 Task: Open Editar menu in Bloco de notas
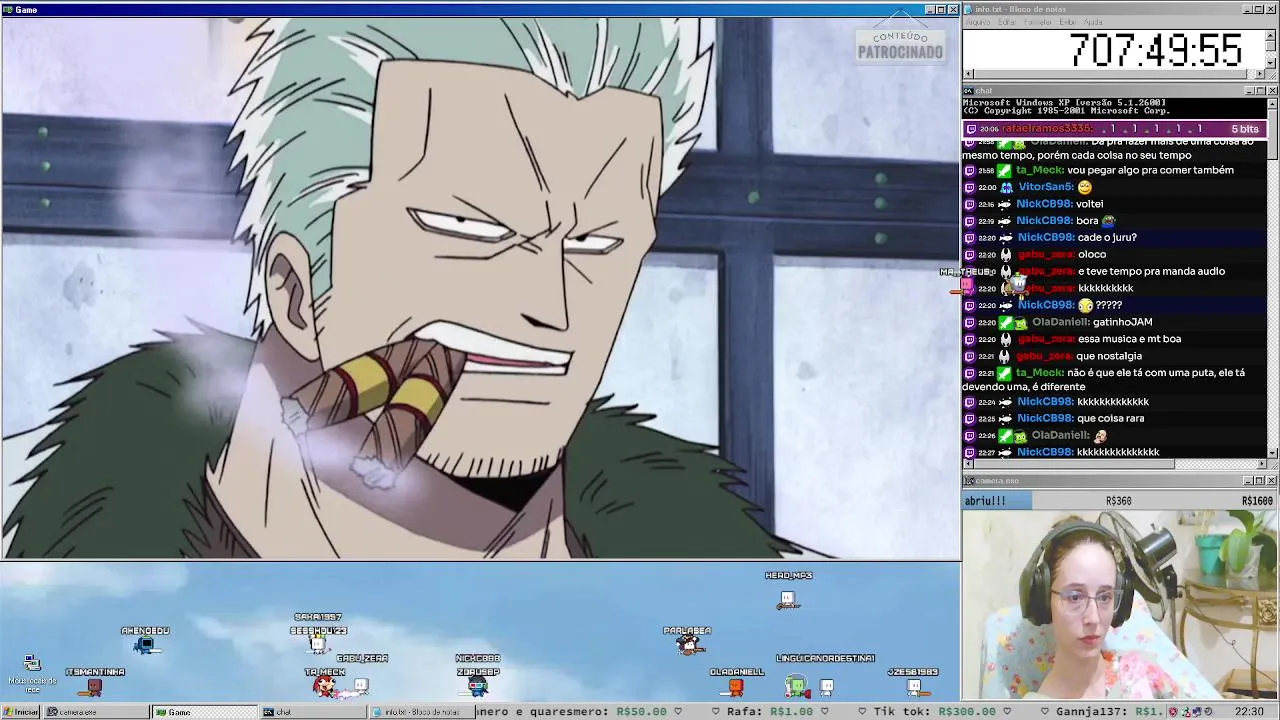click(1007, 22)
